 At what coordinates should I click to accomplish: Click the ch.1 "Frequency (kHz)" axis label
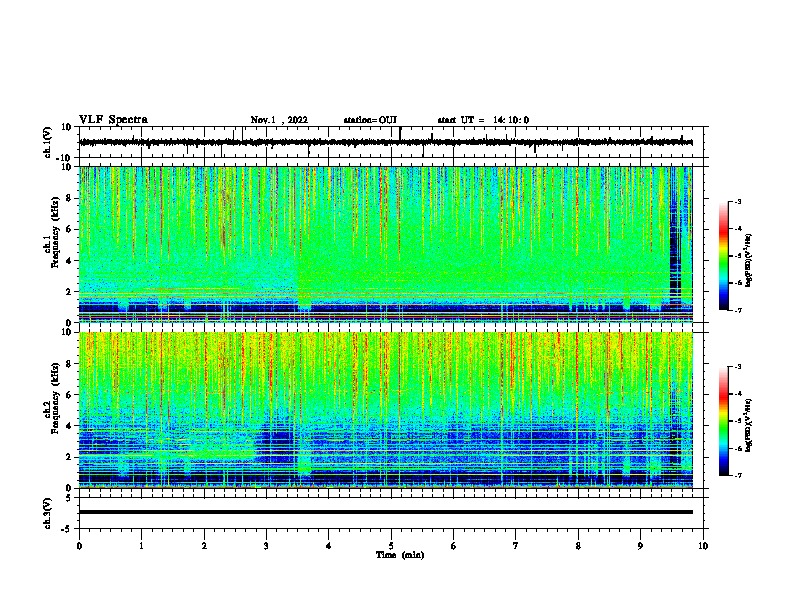point(55,232)
